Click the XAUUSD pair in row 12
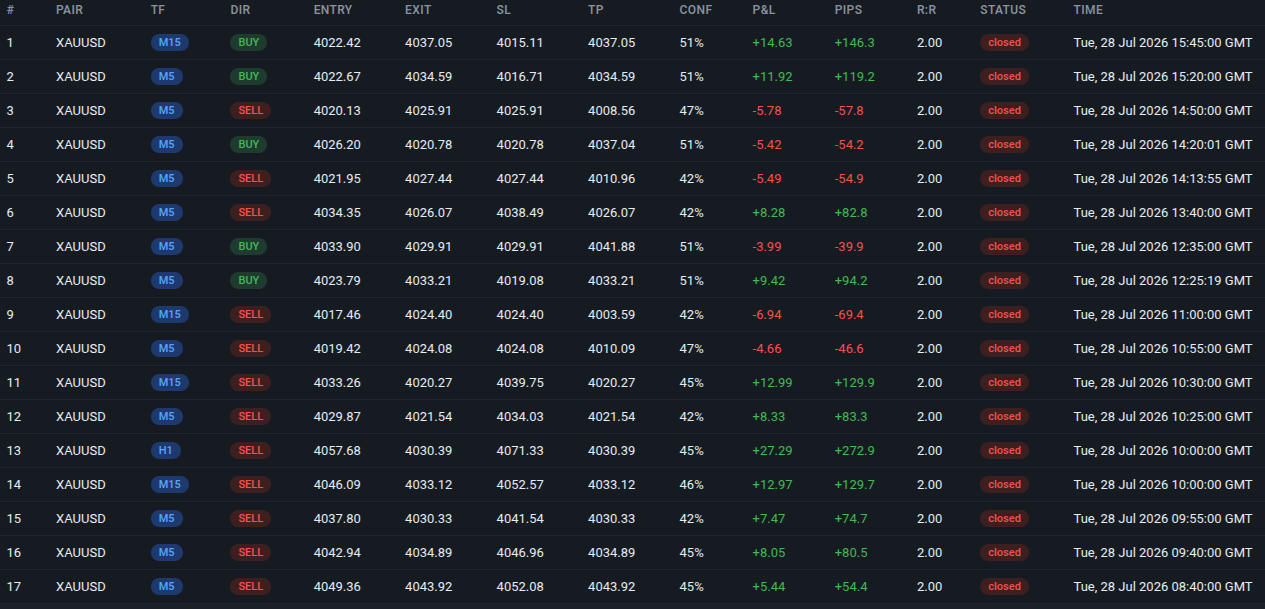The width and height of the screenshot is (1265, 609). (x=80, y=417)
